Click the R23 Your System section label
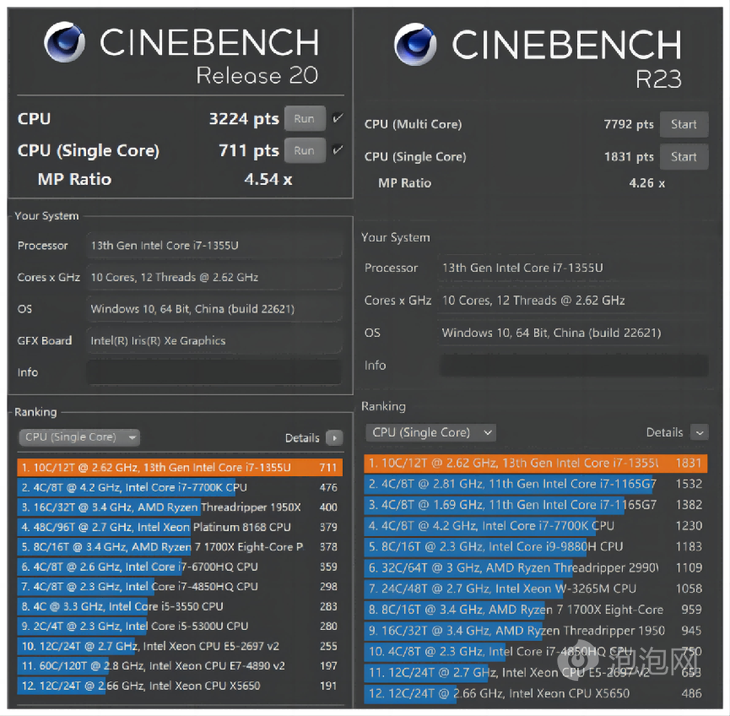This screenshot has width=730, height=716. tap(396, 237)
